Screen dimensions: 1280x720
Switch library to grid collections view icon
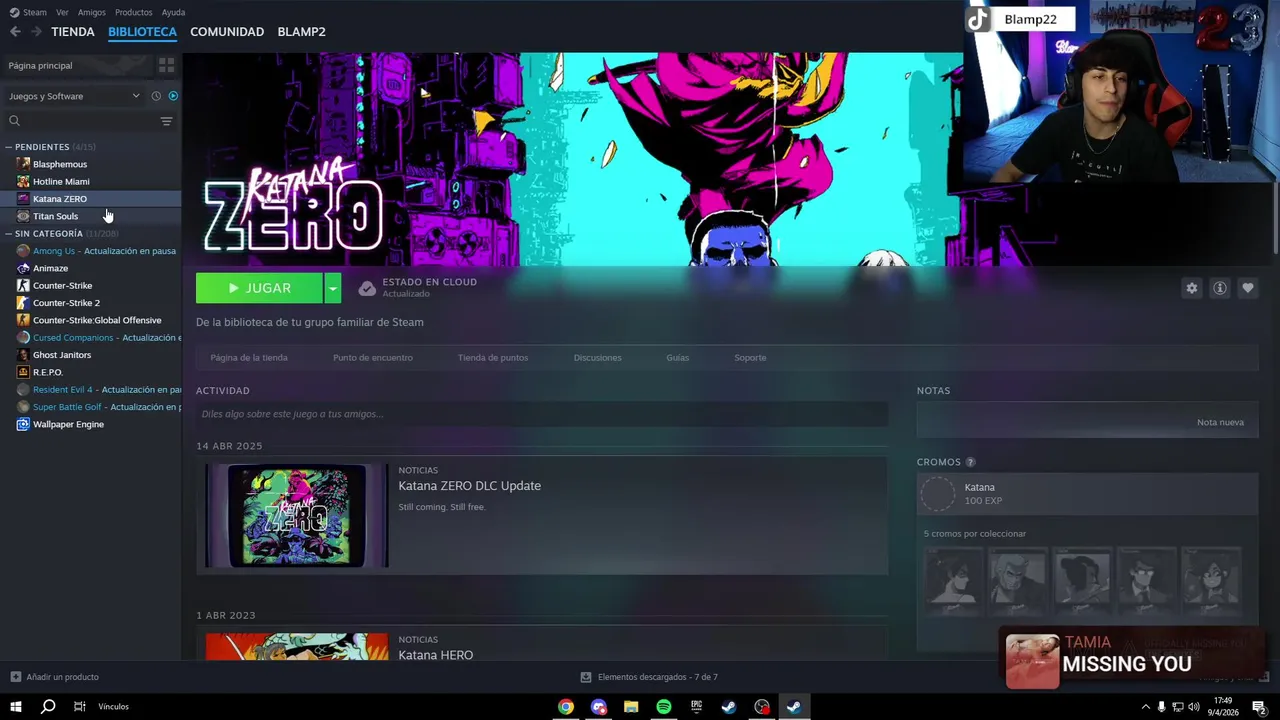pyautogui.click(x=166, y=65)
